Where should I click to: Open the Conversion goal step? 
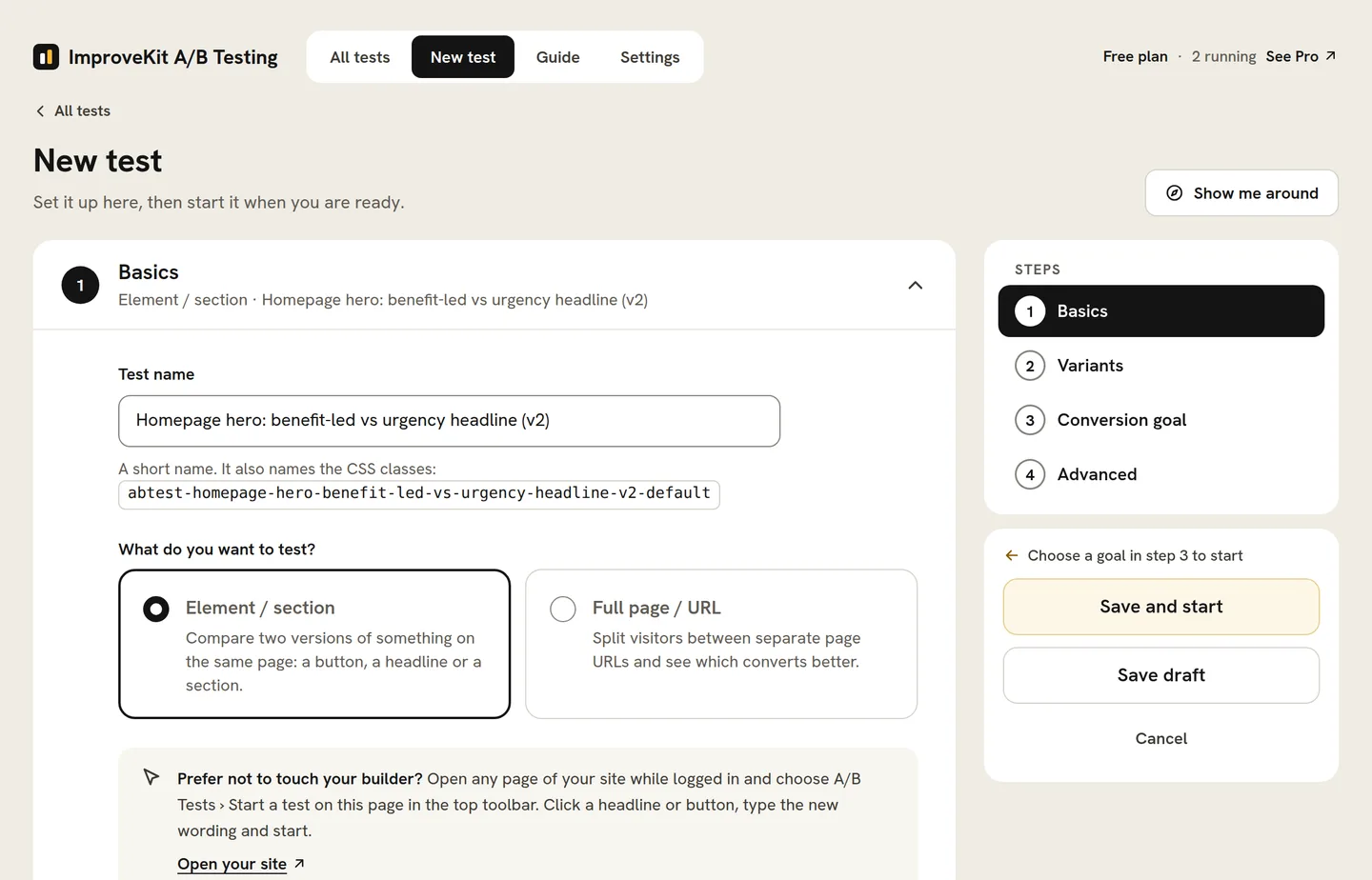[x=1161, y=420]
